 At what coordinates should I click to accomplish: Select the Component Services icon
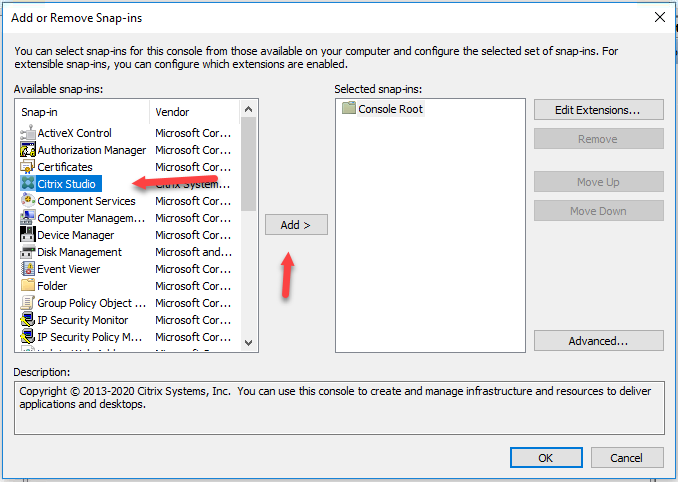tap(28, 201)
